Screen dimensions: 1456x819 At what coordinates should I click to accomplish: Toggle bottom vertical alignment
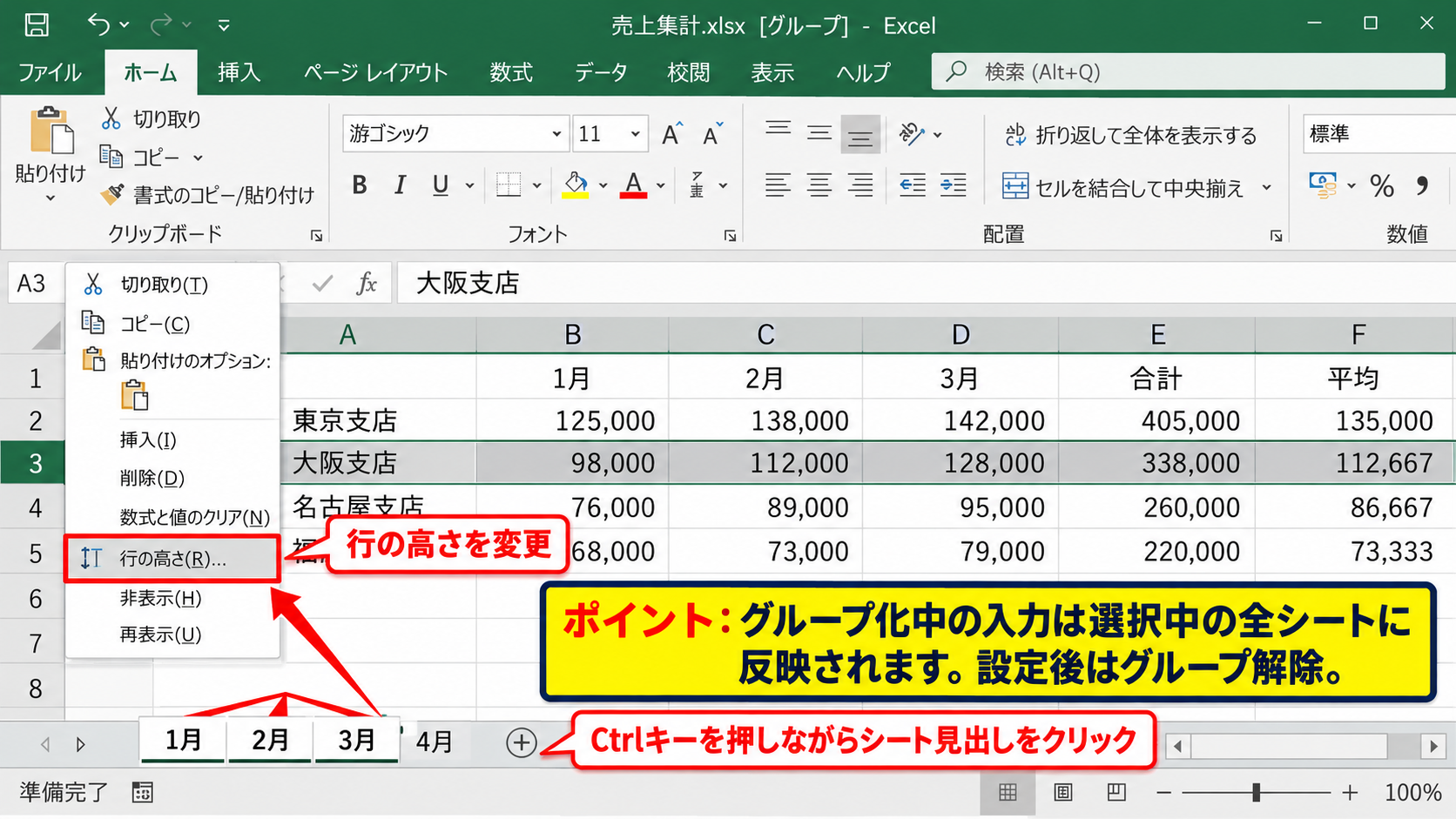point(860,134)
